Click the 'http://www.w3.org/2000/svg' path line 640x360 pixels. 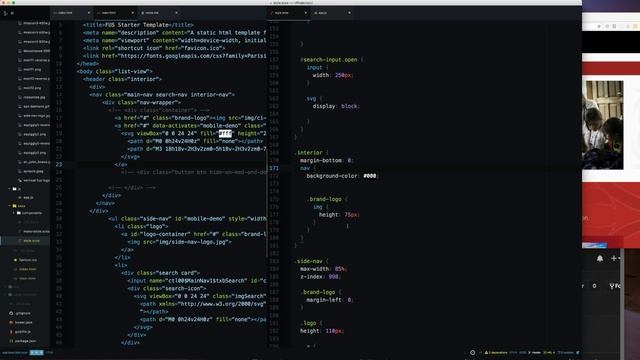click(x=203, y=304)
